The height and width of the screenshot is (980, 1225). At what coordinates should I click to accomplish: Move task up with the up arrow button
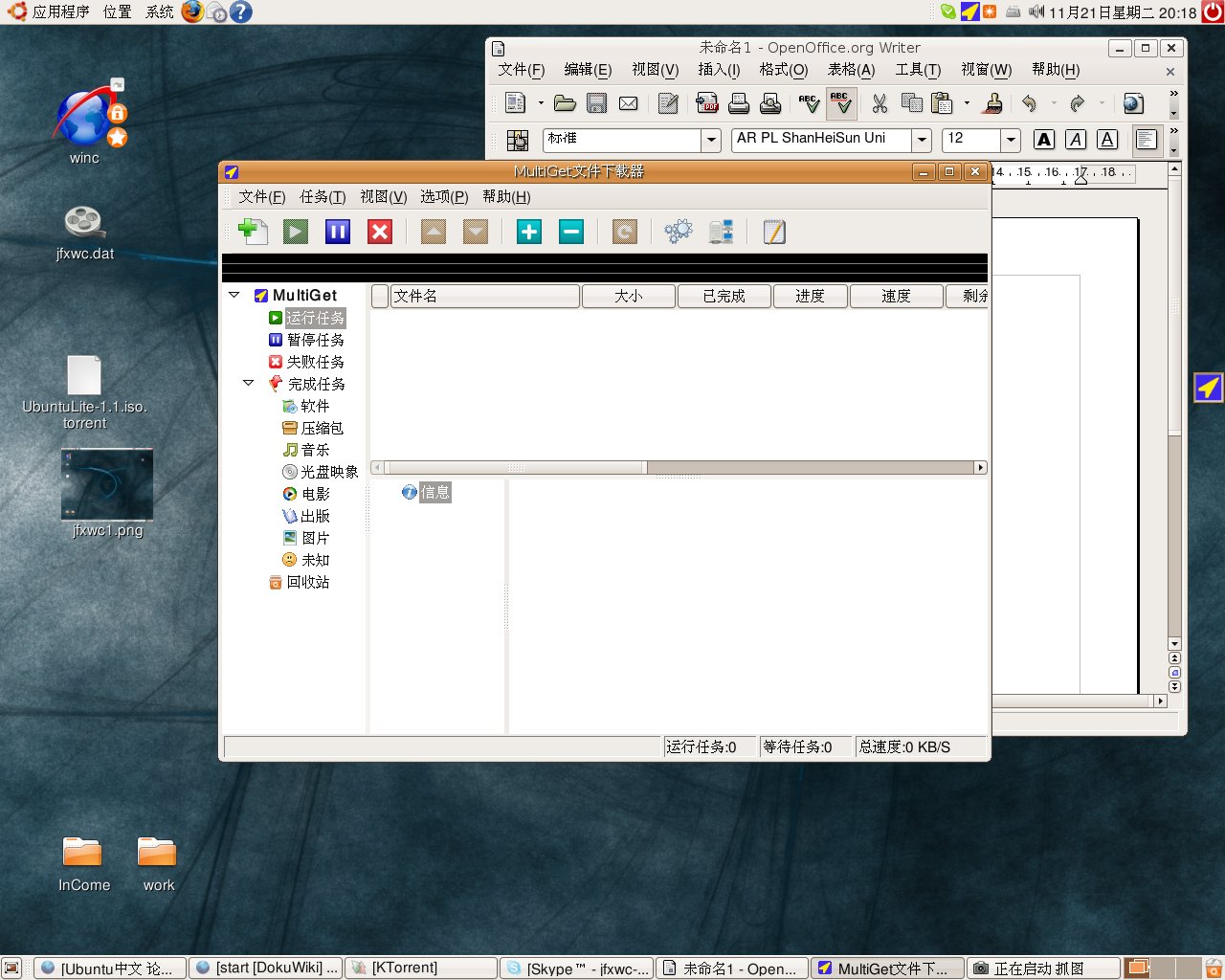(434, 232)
